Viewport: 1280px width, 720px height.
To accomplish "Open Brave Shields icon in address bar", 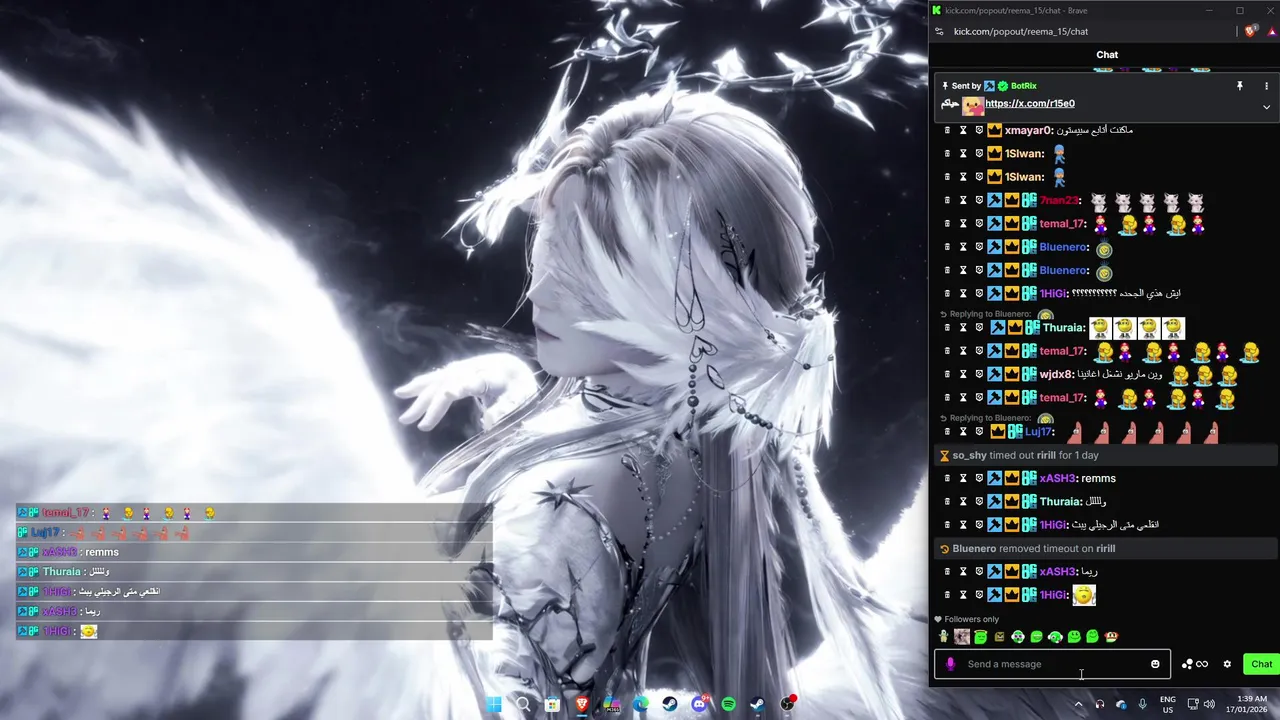I will (1250, 31).
